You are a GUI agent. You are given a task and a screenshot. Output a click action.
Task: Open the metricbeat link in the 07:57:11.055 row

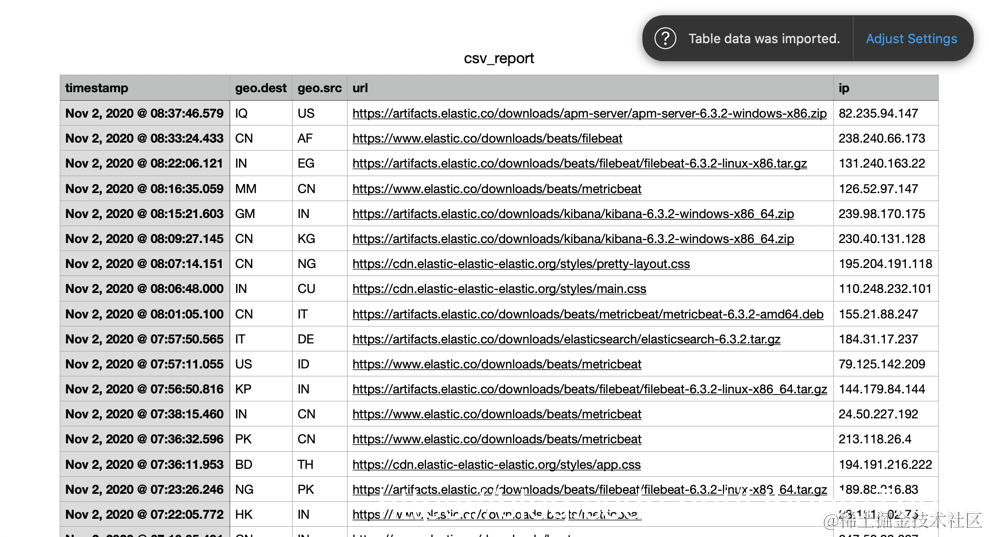(x=496, y=364)
